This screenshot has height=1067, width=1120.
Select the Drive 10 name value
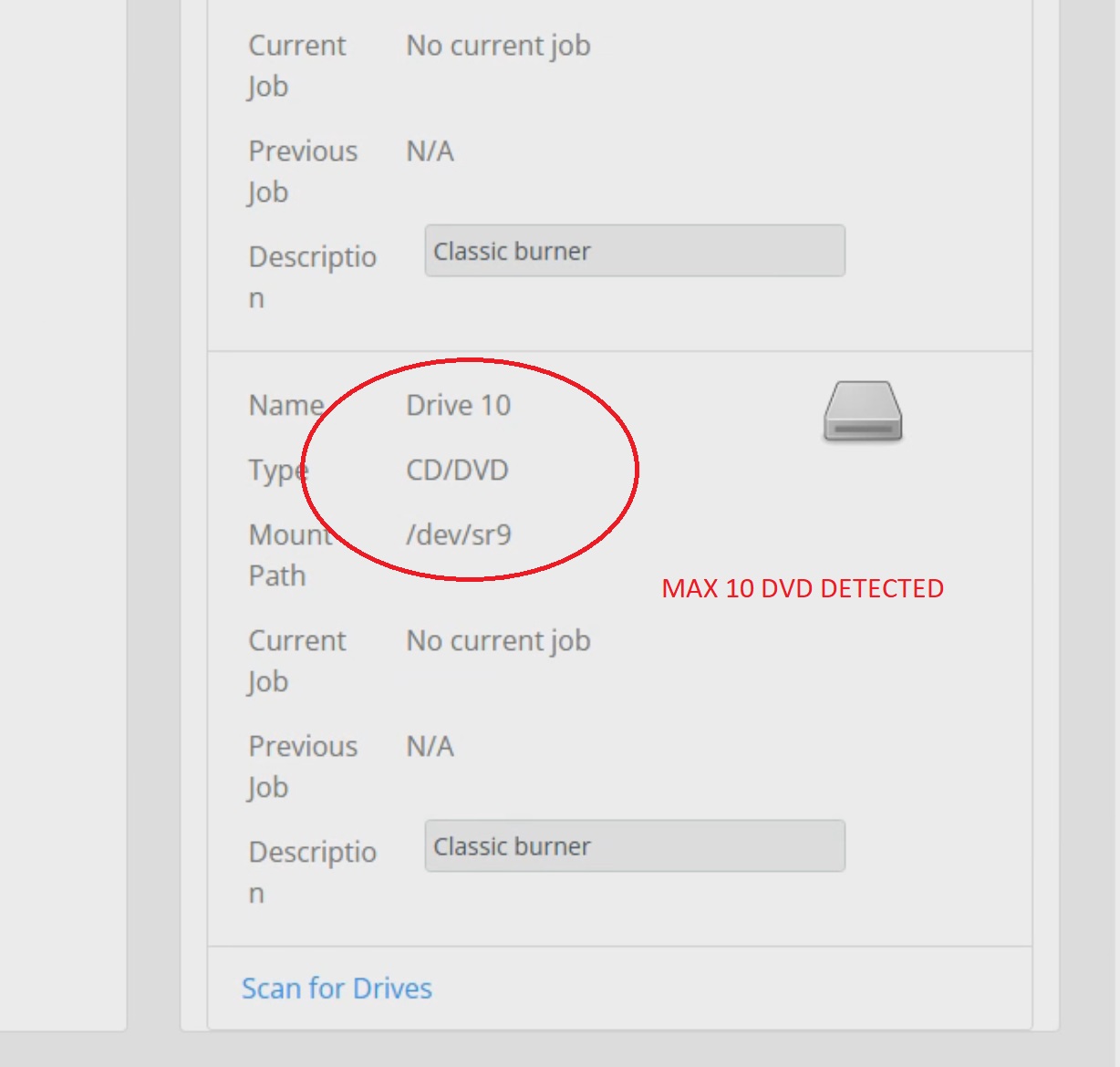click(x=459, y=405)
